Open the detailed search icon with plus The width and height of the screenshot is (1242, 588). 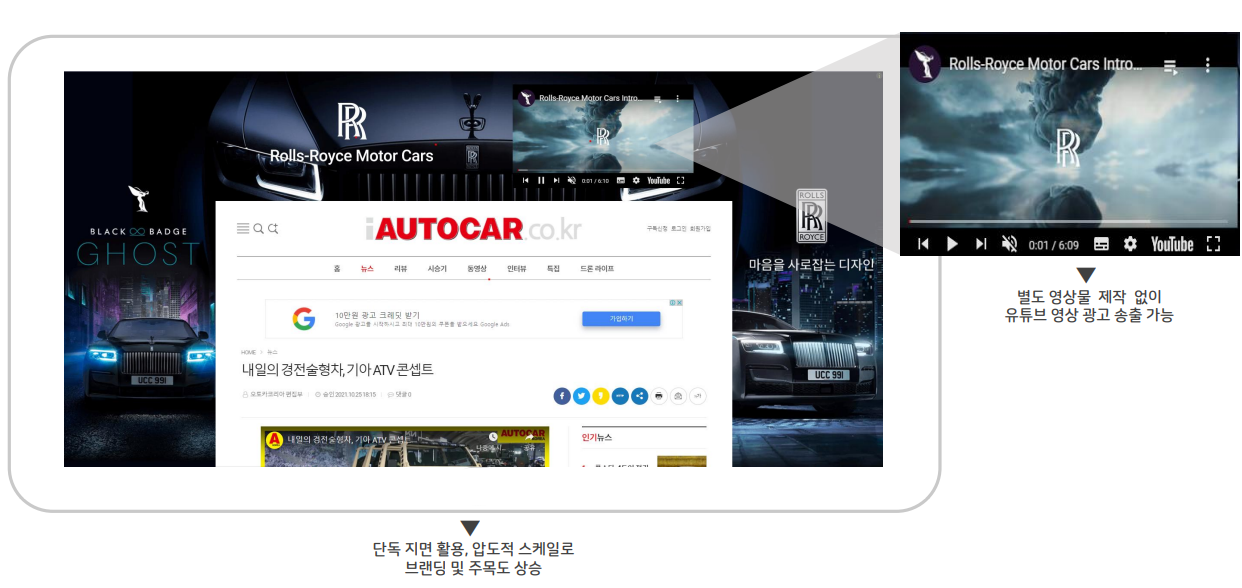(x=273, y=229)
